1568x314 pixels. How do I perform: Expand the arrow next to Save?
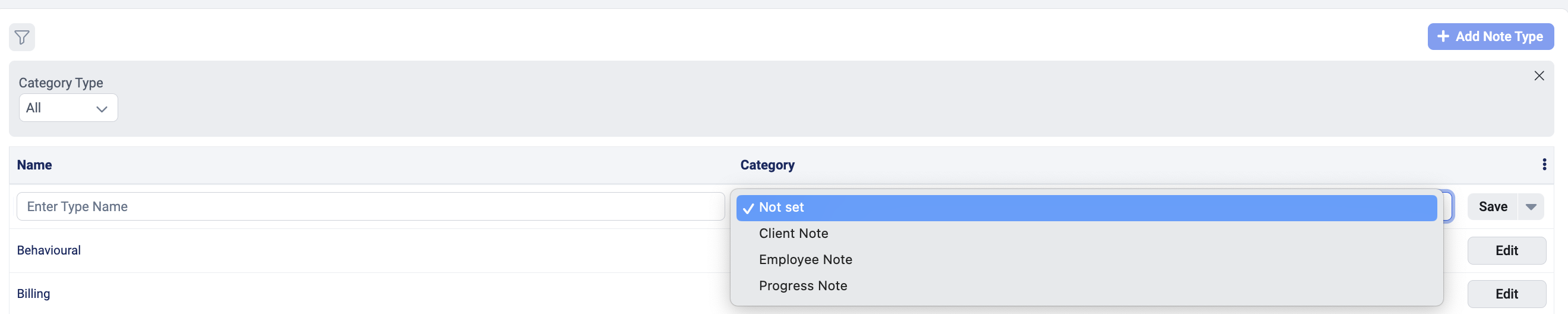point(1531,207)
